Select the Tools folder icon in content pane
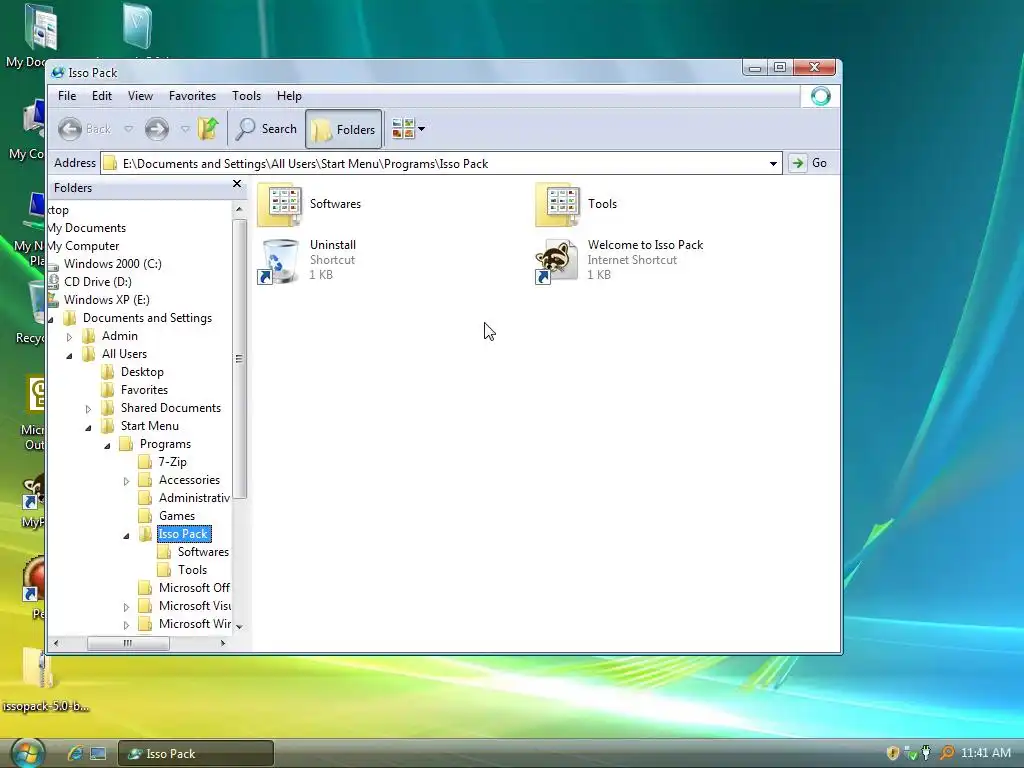This screenshot has height=768, width=1024. [x=558, y=204]
